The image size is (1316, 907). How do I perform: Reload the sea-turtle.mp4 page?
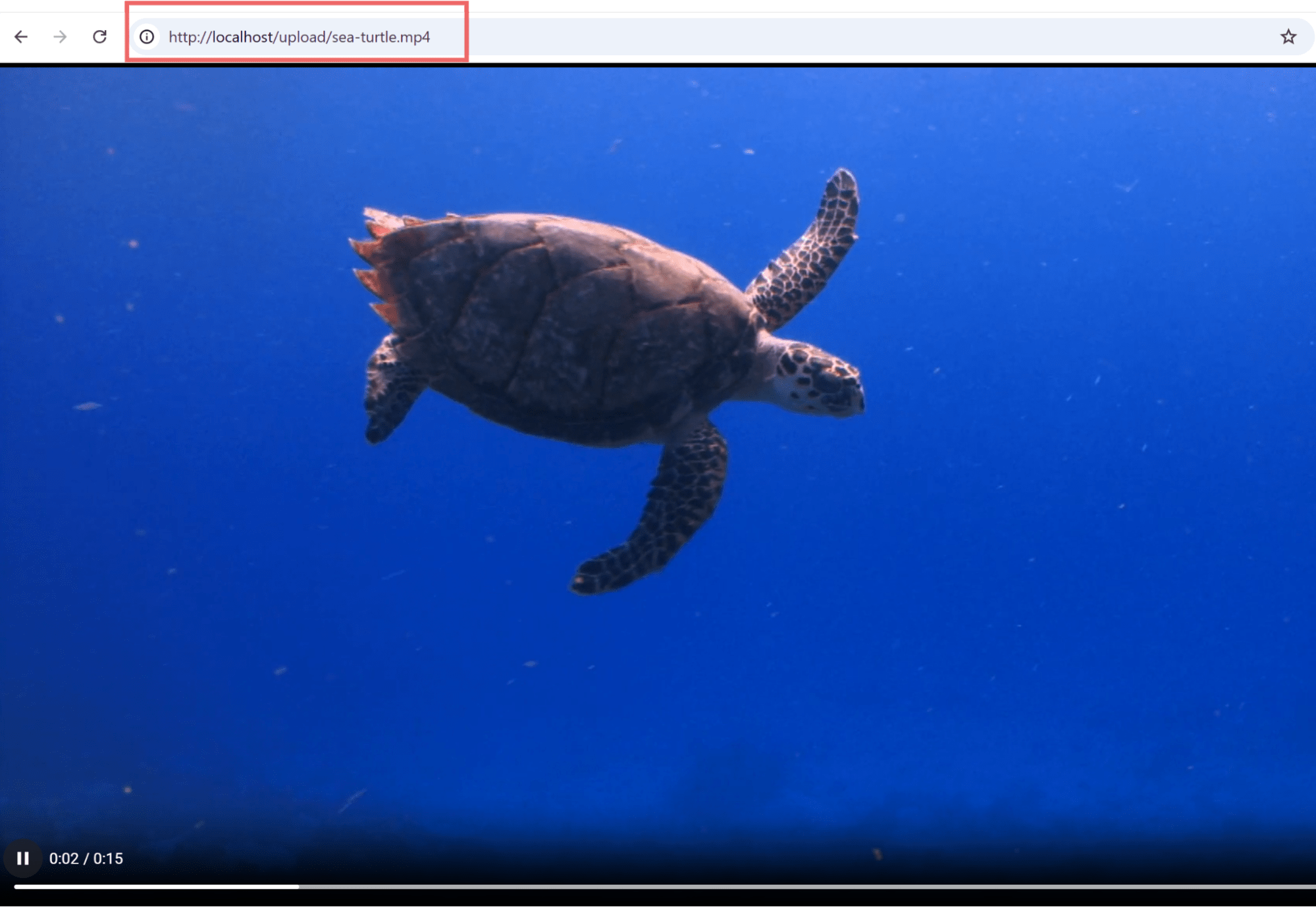(99, 37)
